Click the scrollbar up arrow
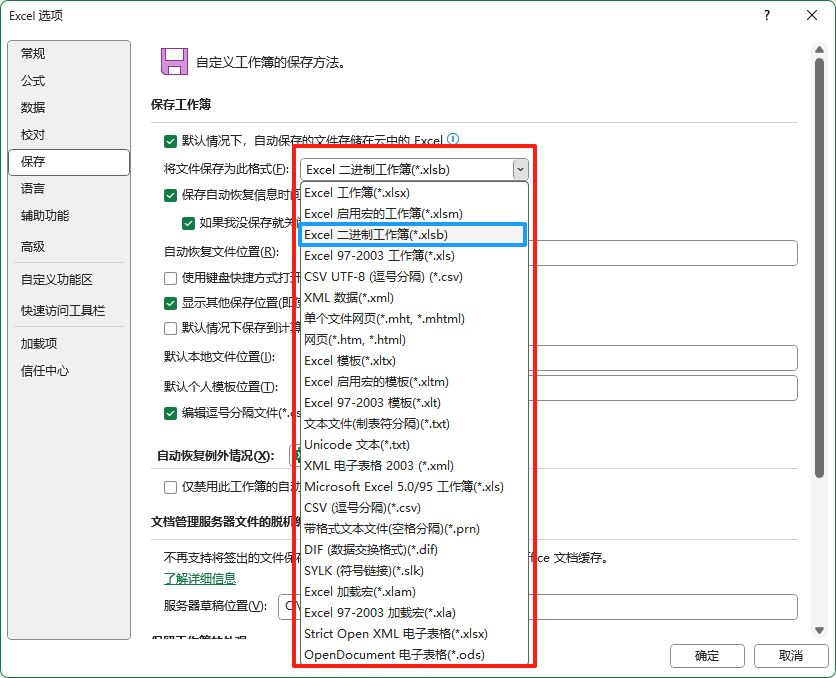This screenshot has width=836, height=678. click(x=819, y=50)
